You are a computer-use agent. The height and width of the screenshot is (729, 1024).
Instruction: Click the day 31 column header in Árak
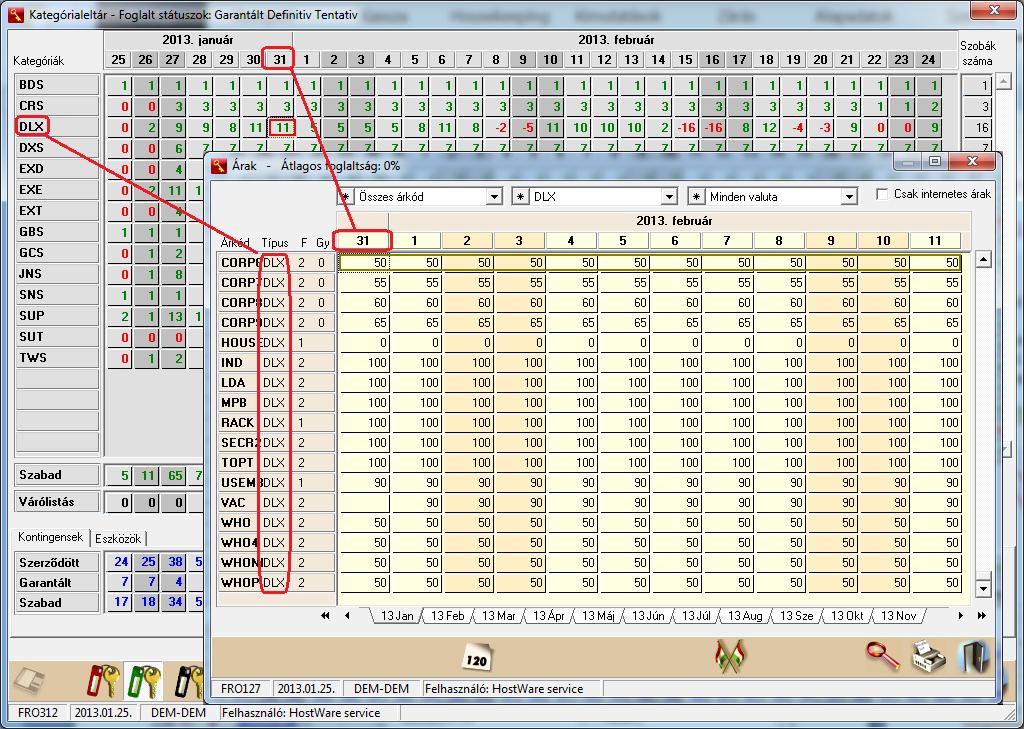(x=363, y=241)
